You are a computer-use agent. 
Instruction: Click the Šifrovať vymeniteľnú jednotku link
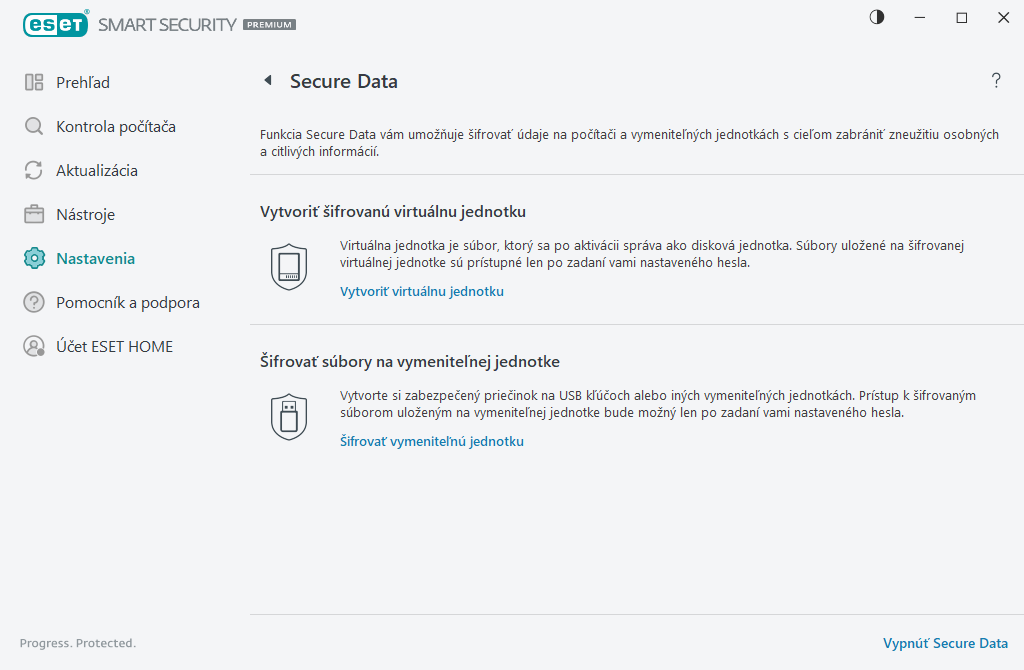click(431, 441)
